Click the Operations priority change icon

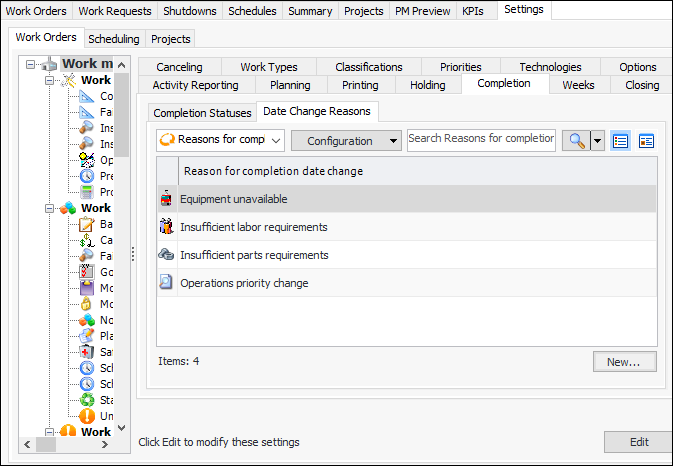[166, 283]
